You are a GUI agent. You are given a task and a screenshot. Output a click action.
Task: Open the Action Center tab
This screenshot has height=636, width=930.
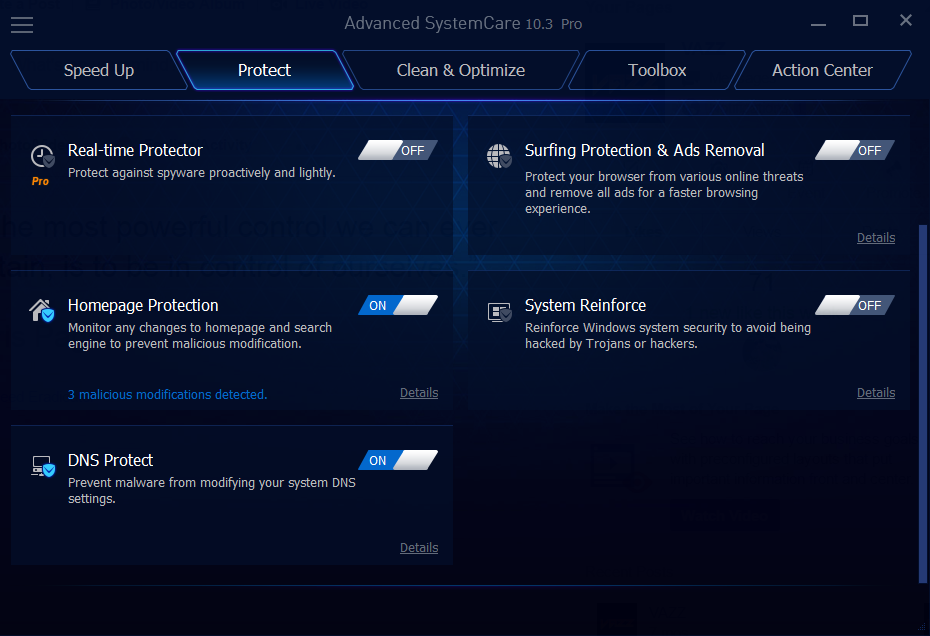click(823, 70)
